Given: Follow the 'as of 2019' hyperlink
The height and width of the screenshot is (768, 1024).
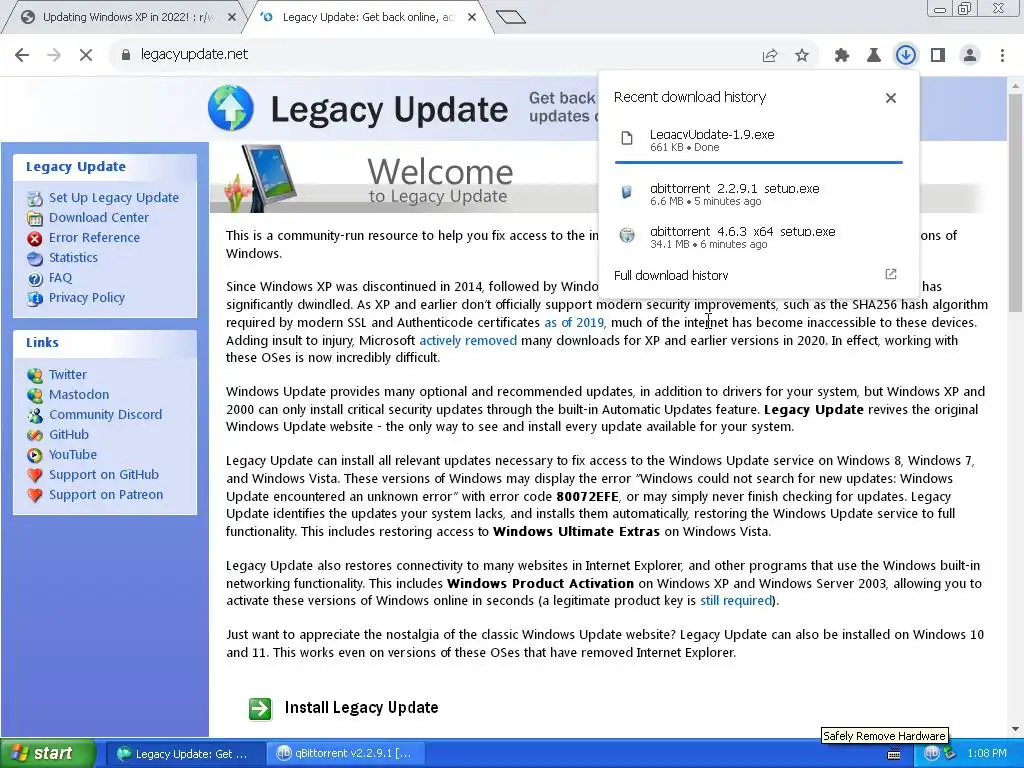Looking at the screenshot, I should 574,323.
